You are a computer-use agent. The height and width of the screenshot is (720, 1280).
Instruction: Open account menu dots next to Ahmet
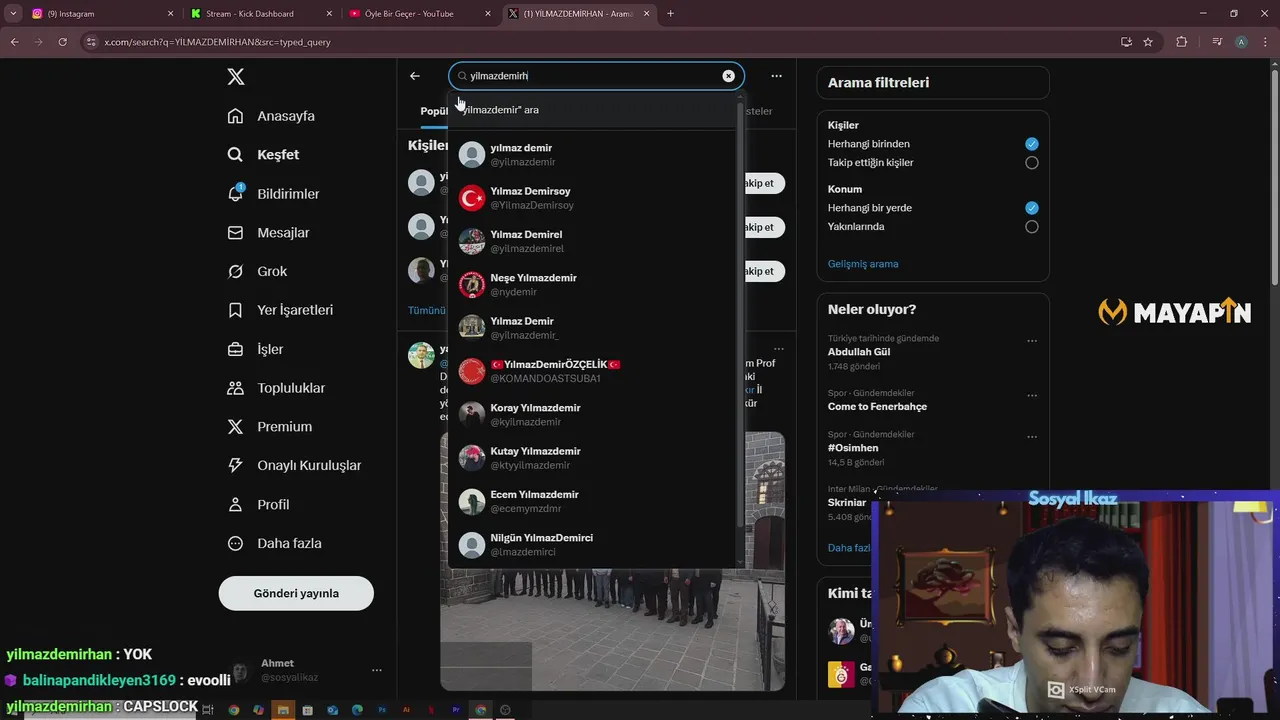pos(376,670)
